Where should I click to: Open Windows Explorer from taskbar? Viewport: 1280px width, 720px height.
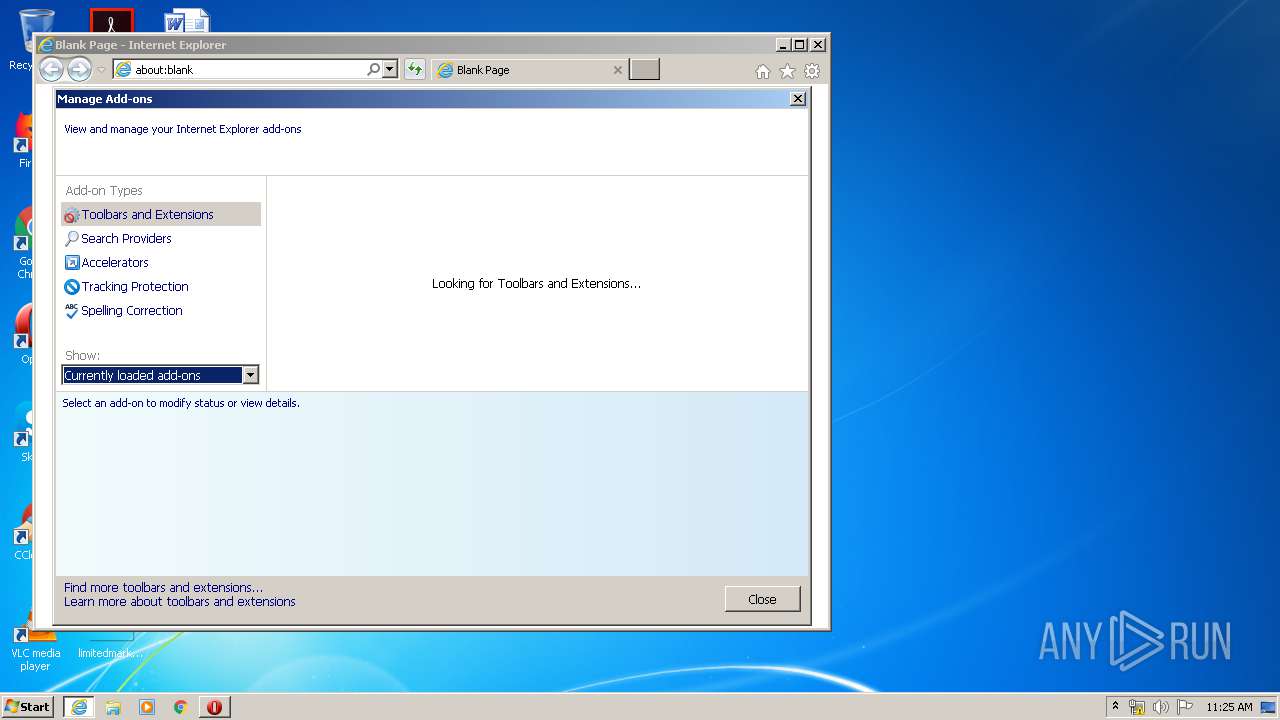(x=113, y=707)
